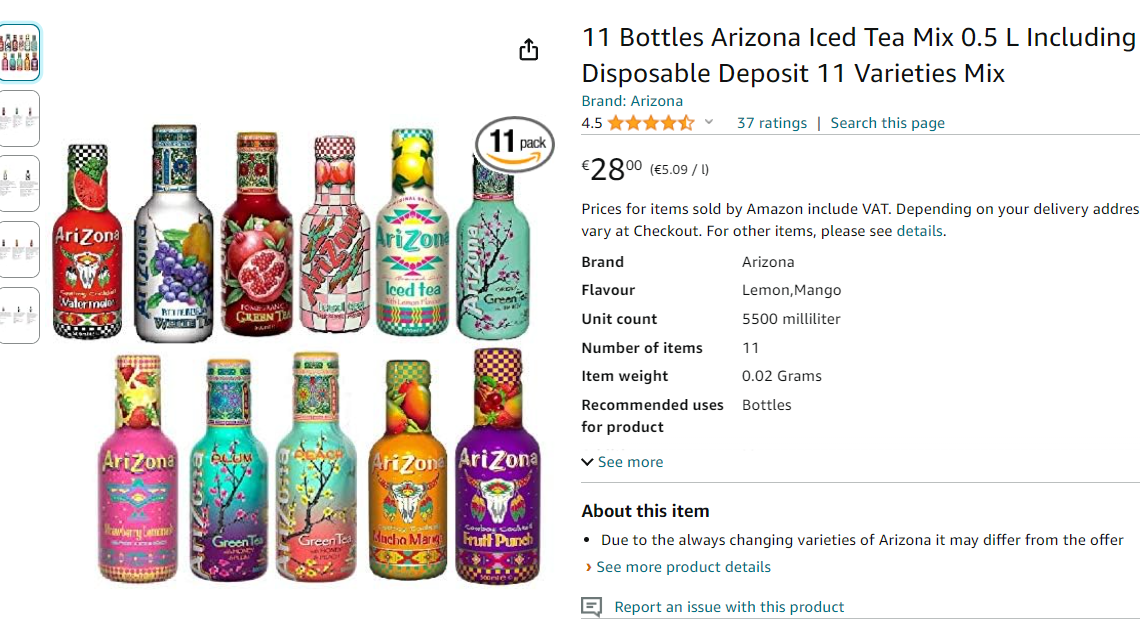Viewport: 1140px width, 629px height.
Task: Click the orange star rating icons
Action: [650, 123]
